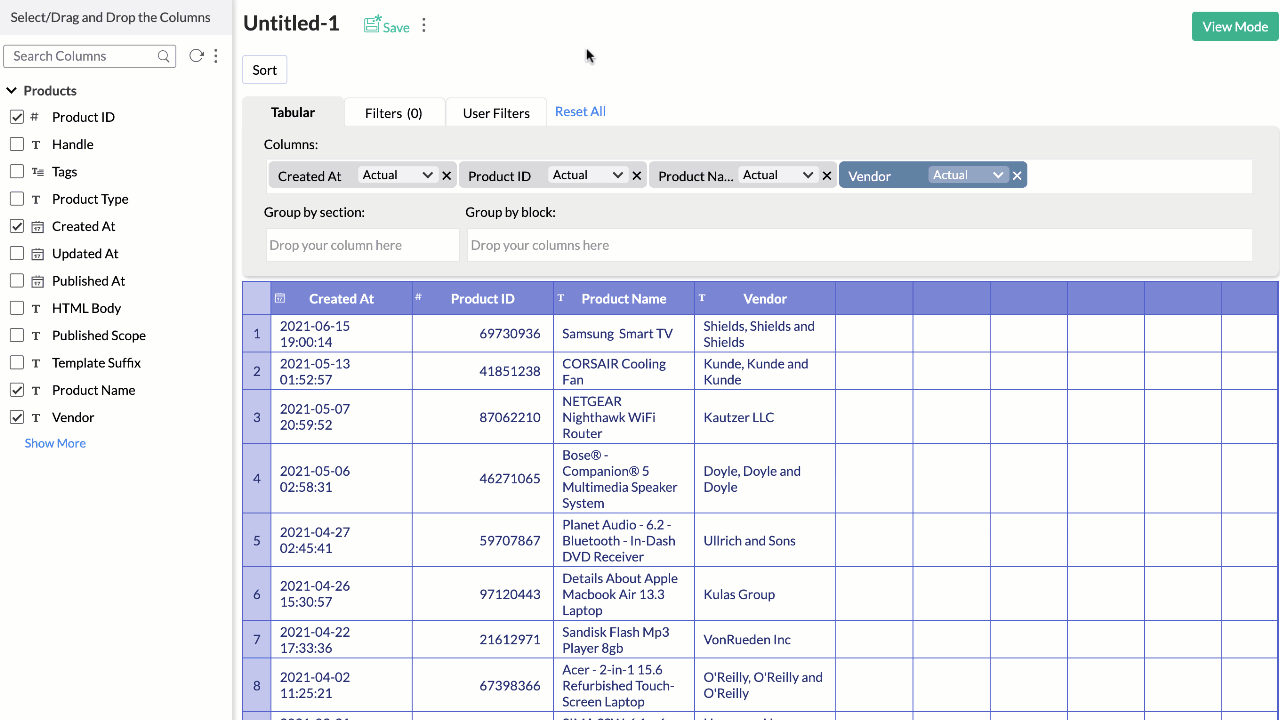Click the Save icon next to the title

click(373, 26)
